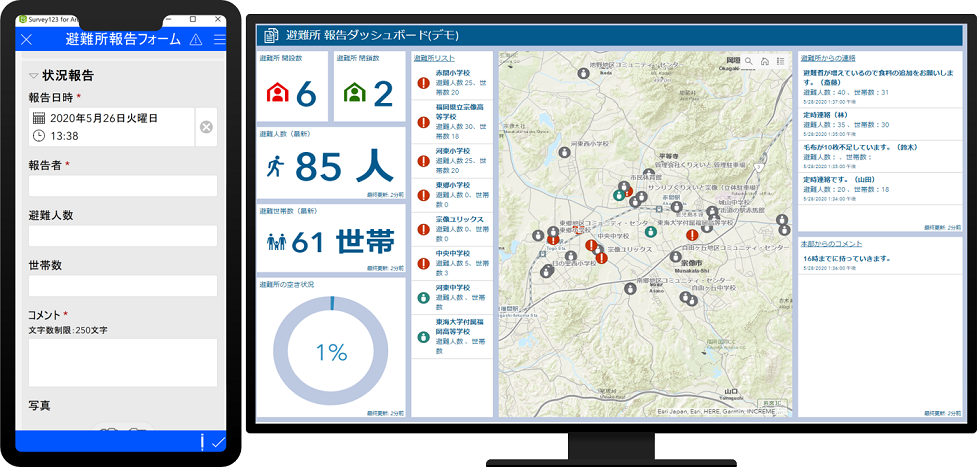The width and height of the screenshot is (977, 467).
Task: Click the green shelter icon beside 東海大学付属福岡高等学校
Action: 424,337
